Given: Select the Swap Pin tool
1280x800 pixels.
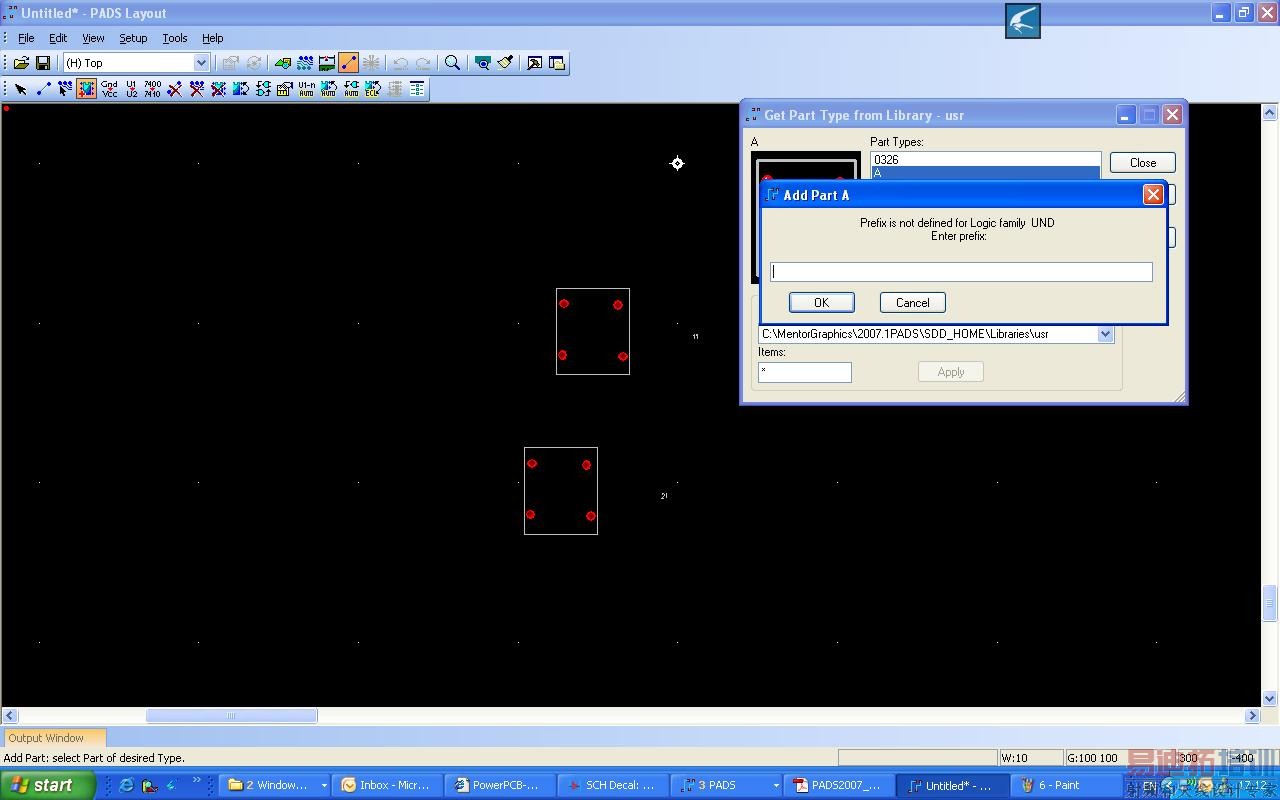Looking at the screenshot, I should tap(241, 89).
